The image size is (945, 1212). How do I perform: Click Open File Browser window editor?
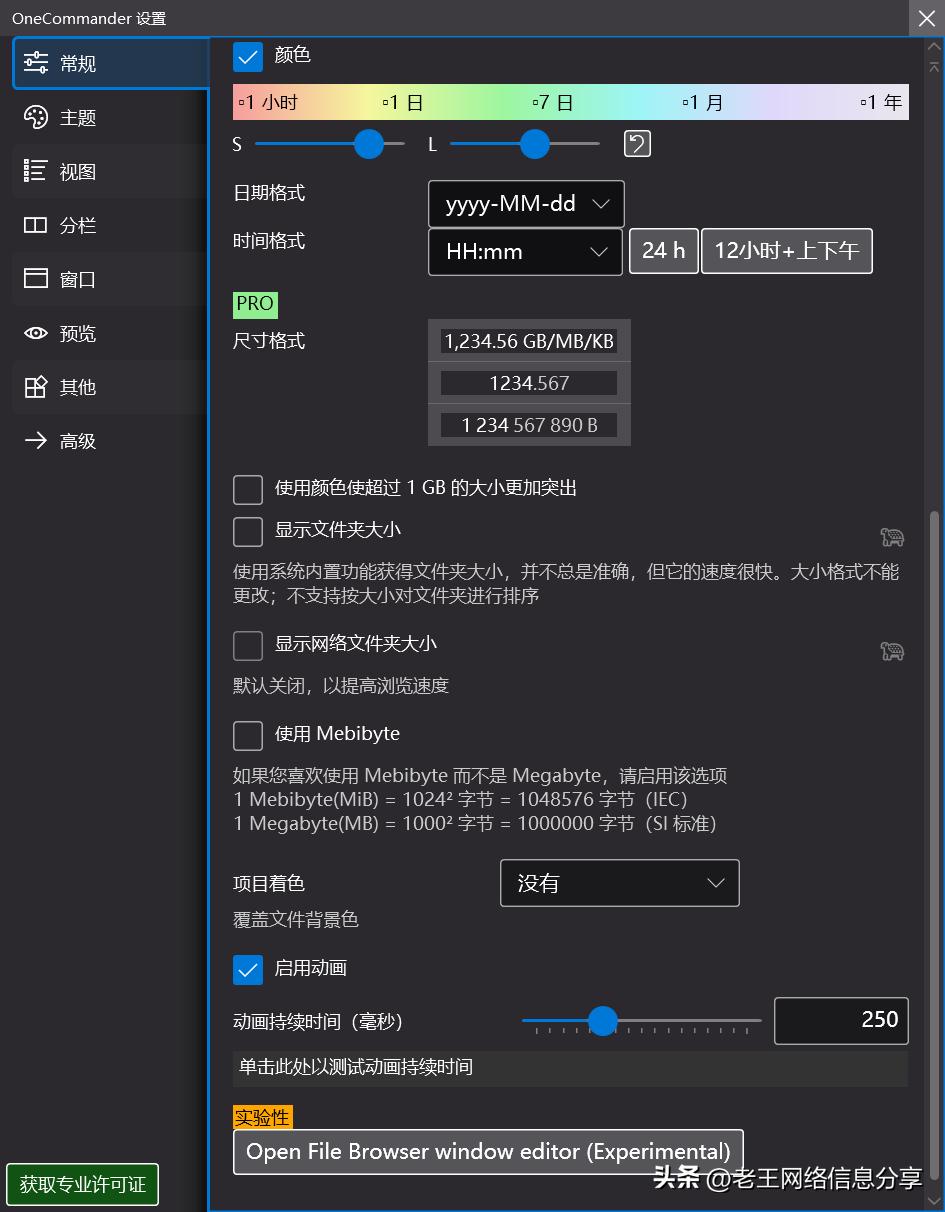click(488, 1151)
